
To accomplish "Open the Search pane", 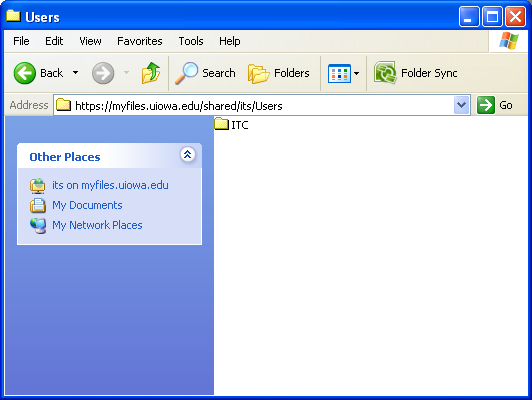I will tap(205, 73).
